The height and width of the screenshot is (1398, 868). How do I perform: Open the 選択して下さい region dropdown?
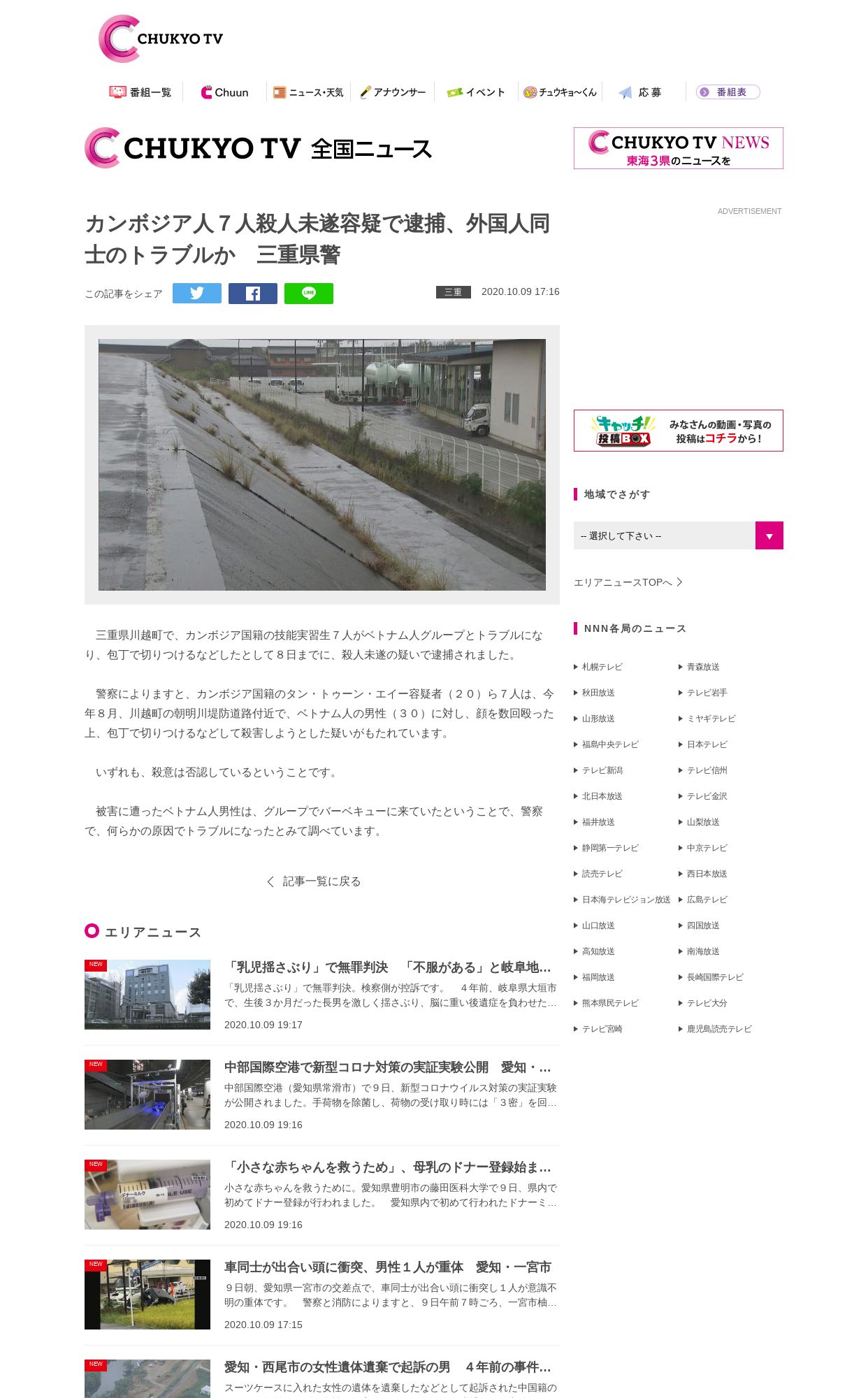pyautogui.click(x=678, y=535)
